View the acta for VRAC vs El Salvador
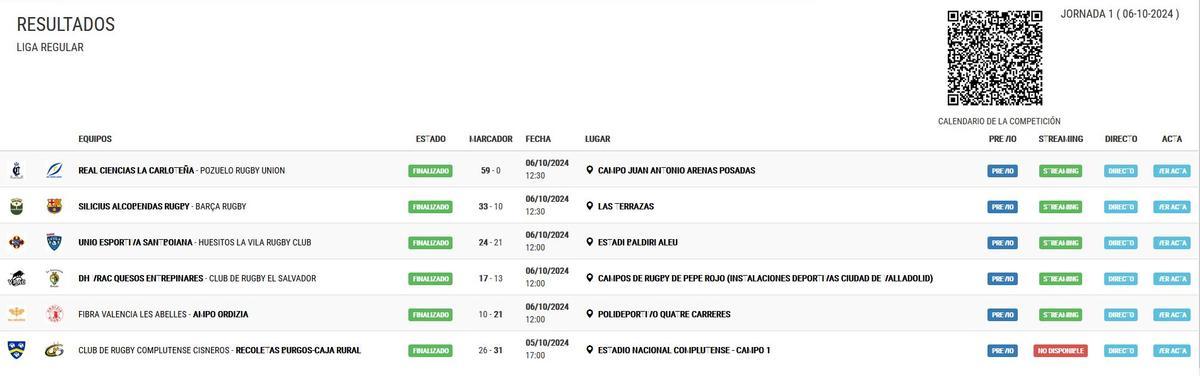1200x376 pixels. coord(1172,279)
